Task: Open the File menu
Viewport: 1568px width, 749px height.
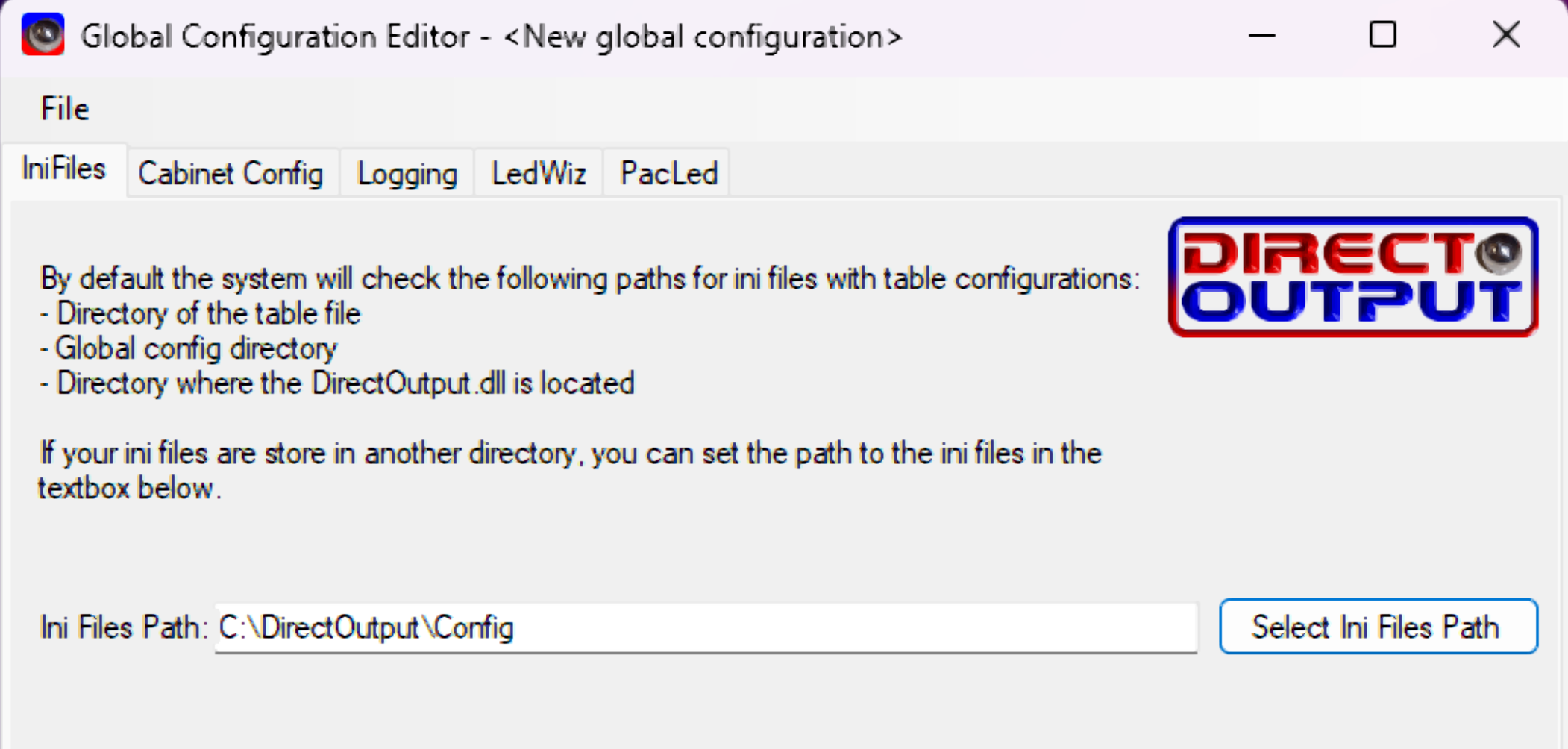Action: coord(64,107)
